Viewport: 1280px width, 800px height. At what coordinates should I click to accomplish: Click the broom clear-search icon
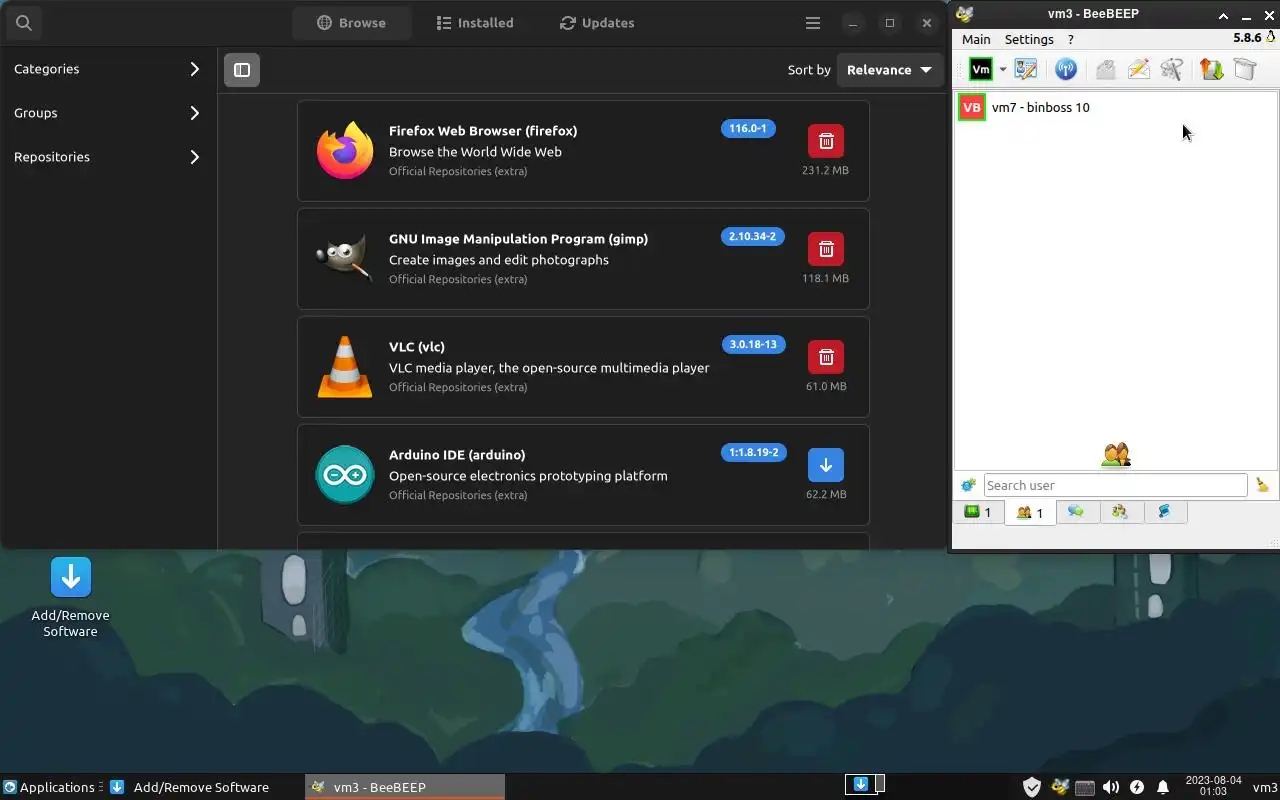pyautogui.click(x=1262, y=485)
